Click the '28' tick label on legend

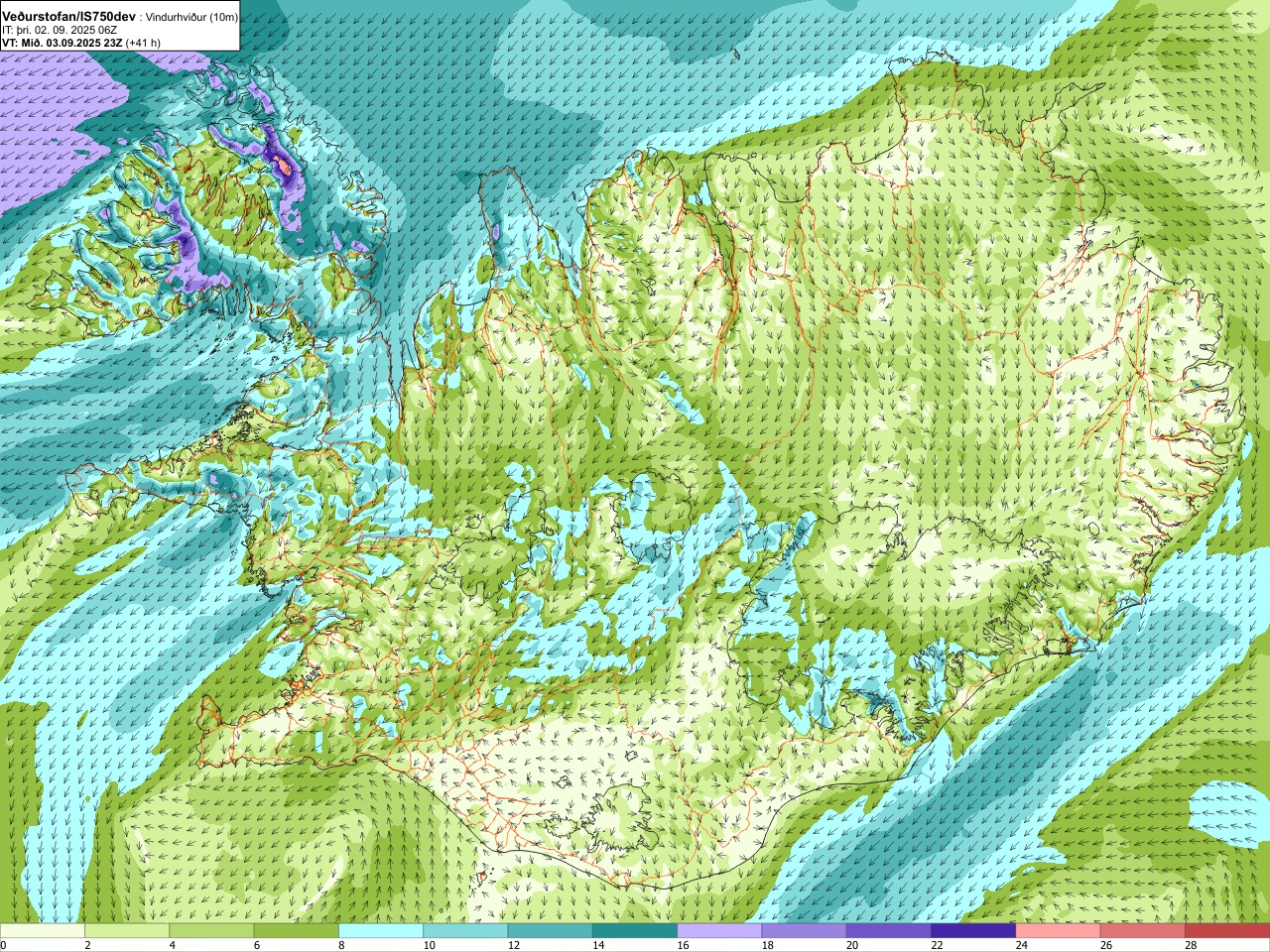coord(1191,945)
